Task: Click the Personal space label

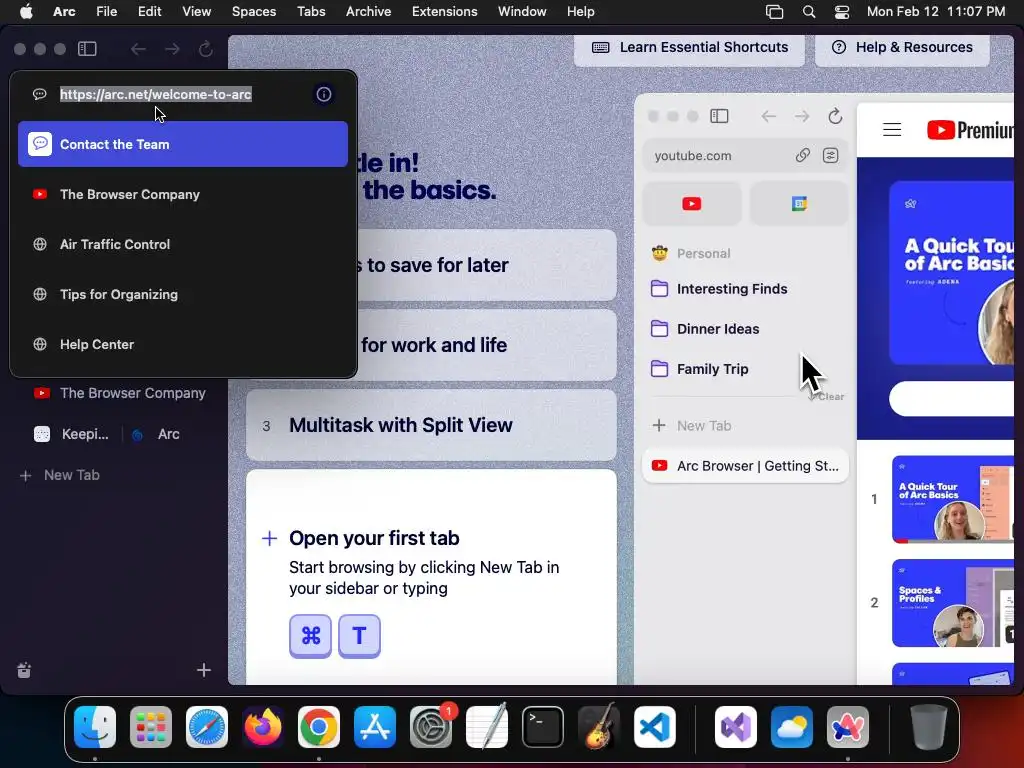Action: pyautogui.click(x=703, y=253)
